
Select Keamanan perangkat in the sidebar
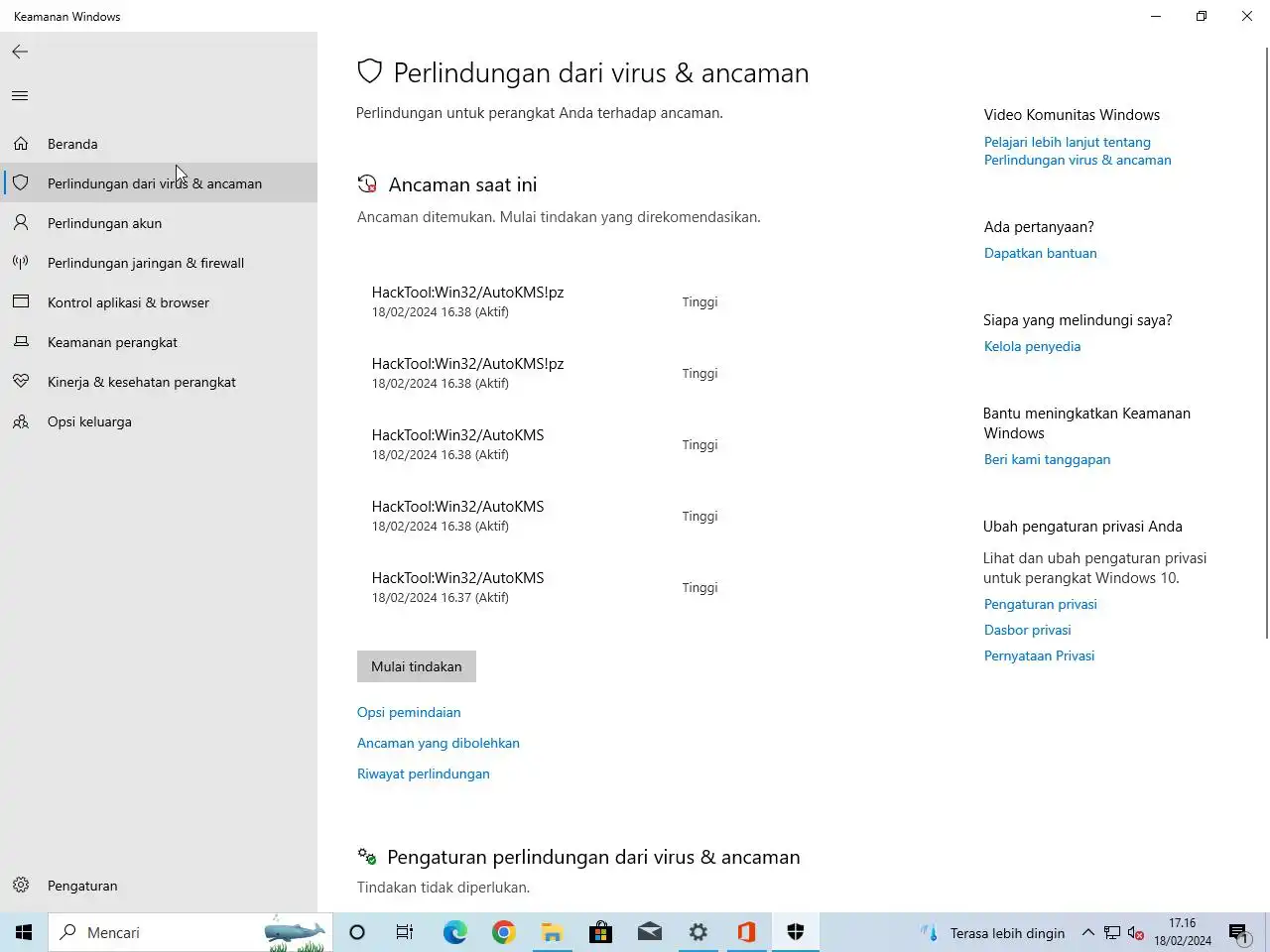point(159,342)
